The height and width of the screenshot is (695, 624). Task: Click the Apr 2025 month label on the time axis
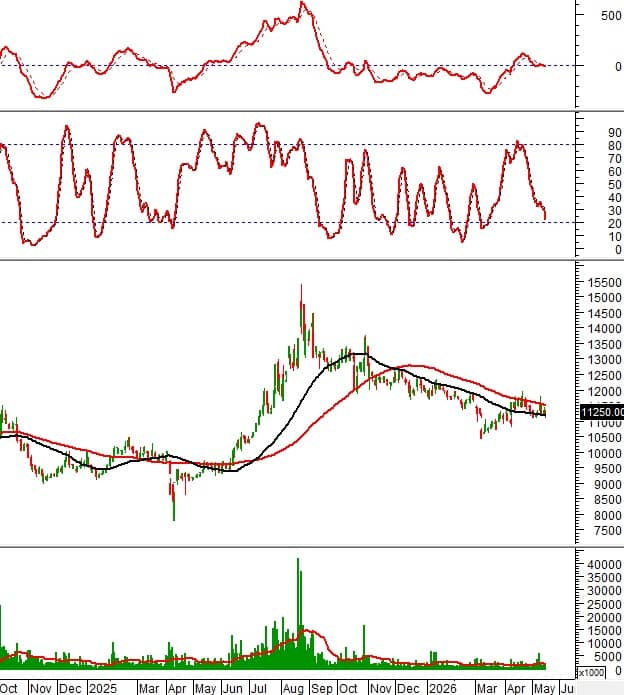pos(177,688)
